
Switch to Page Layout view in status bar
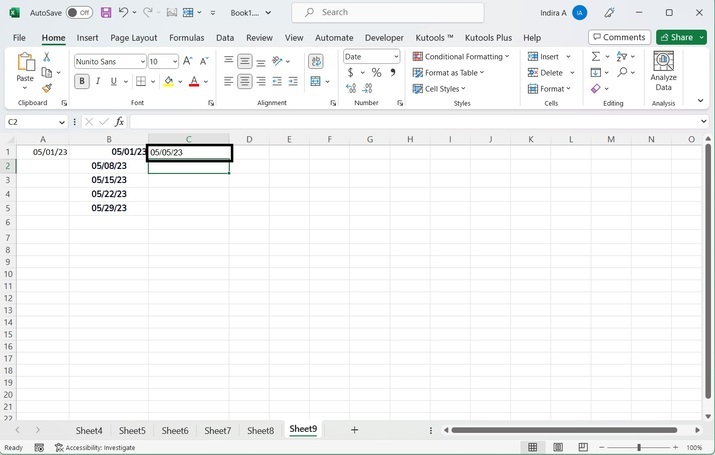[x=558, y=447]
